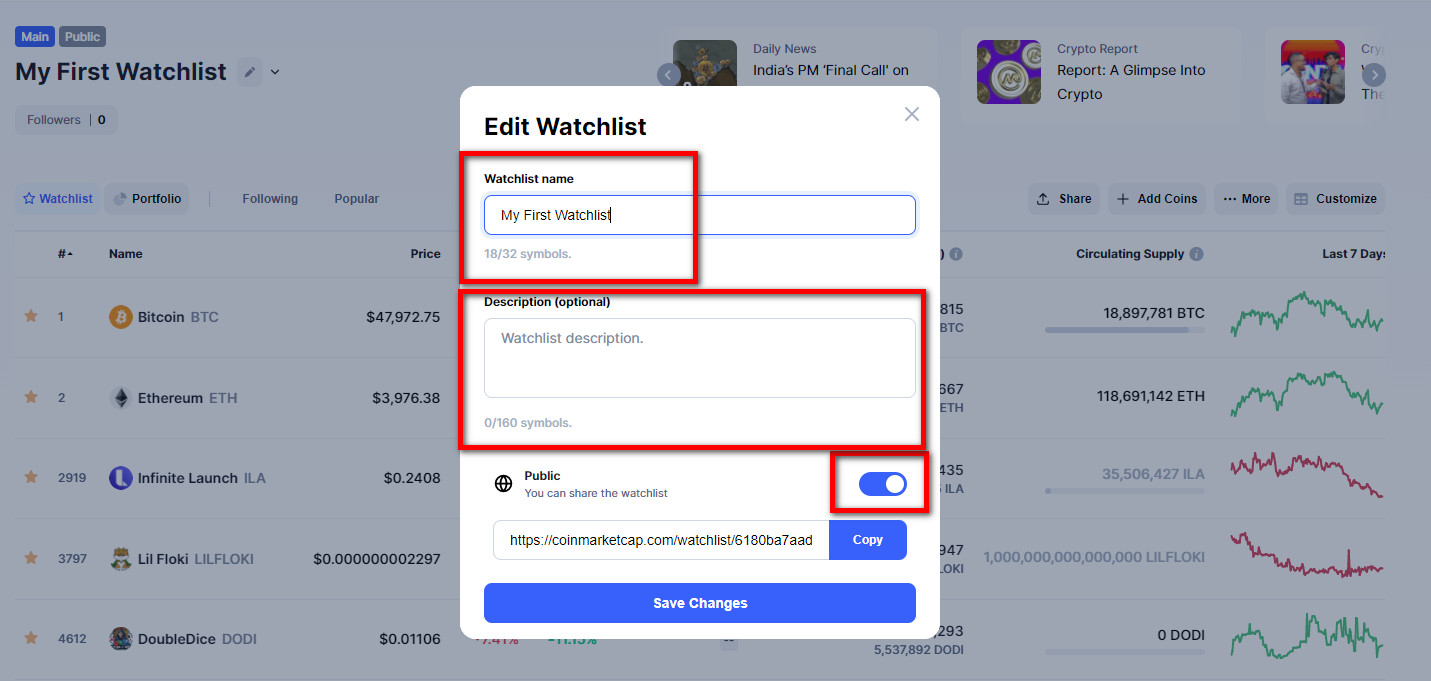Open the Followers count button
1431x681 pixels.
click(x=66, y=120)
